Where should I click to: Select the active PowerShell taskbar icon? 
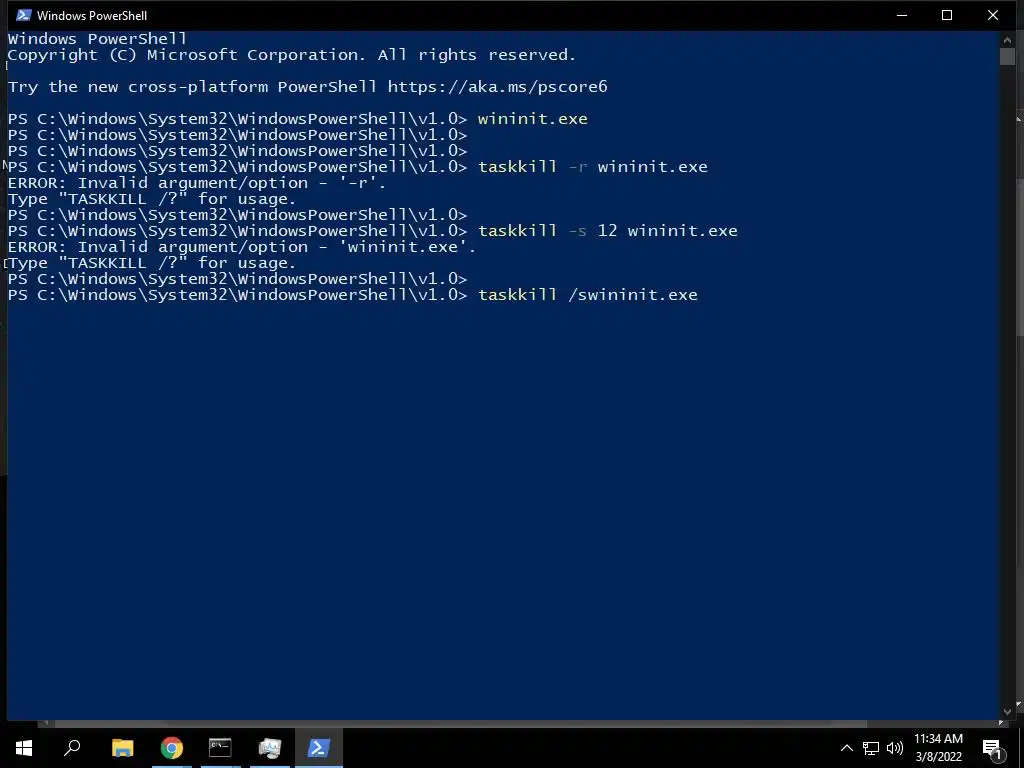pos(319,748)
